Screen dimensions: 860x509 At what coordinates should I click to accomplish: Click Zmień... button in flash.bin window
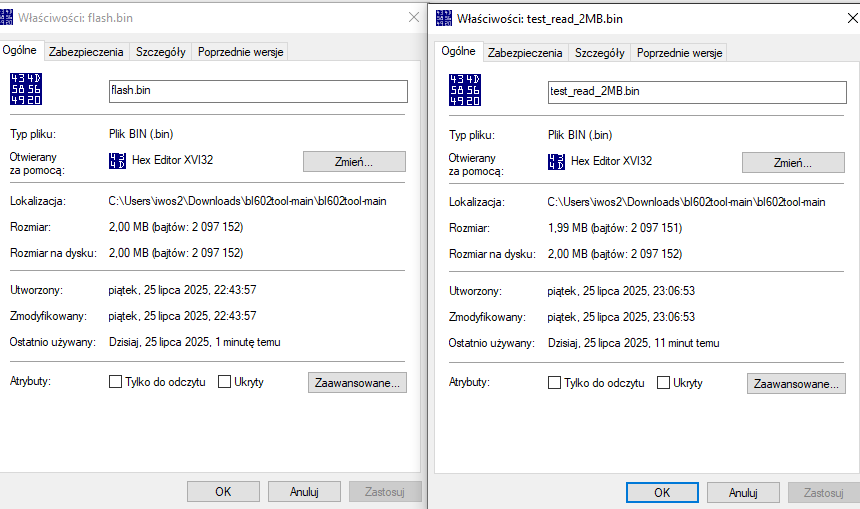pyautogui.click(x=354, y=162)
